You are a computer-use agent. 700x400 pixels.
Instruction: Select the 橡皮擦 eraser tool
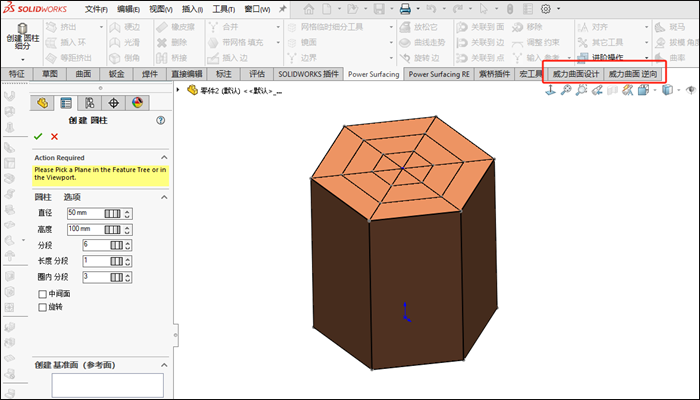(176, 27)
